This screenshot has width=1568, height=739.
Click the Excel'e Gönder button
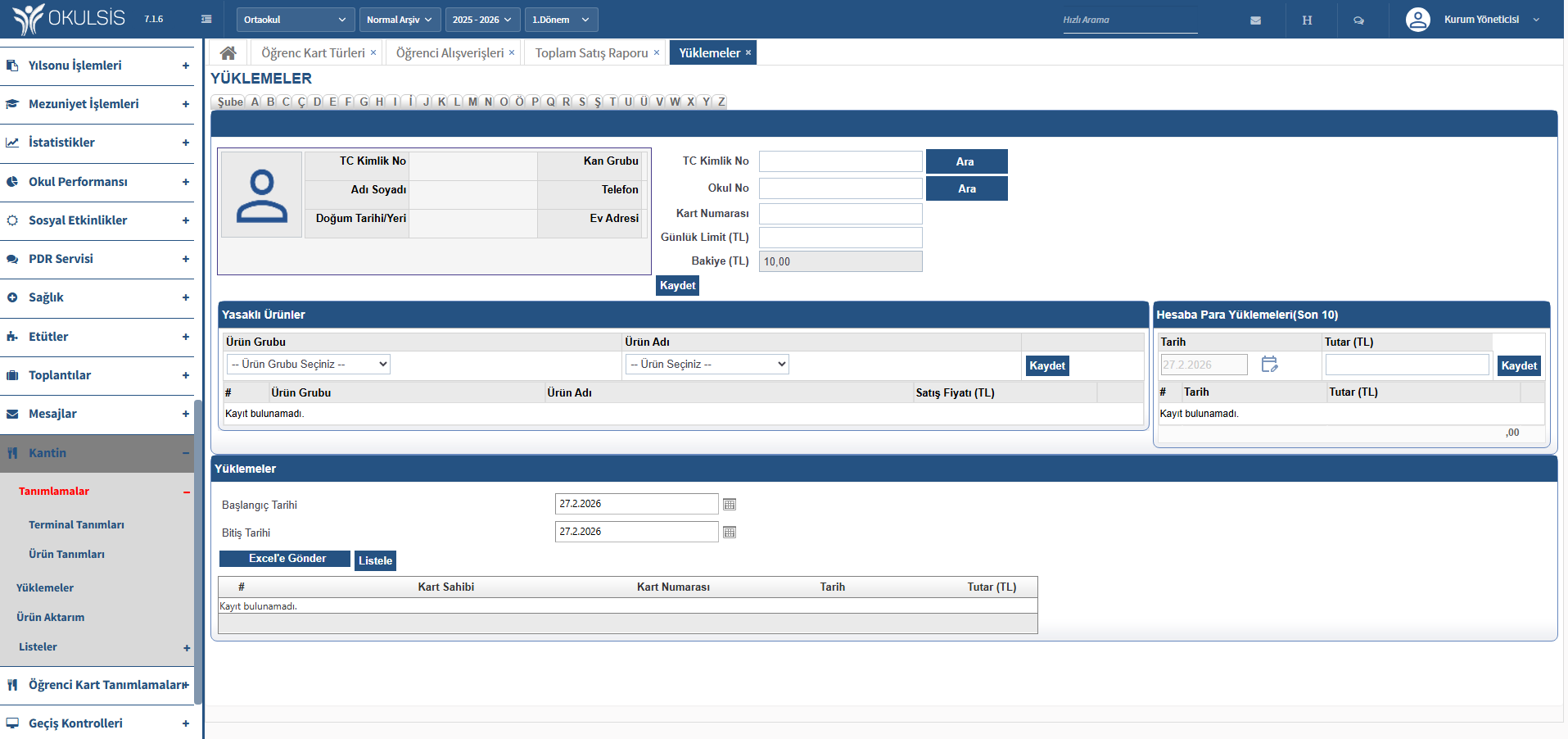(x=285, y=559)
